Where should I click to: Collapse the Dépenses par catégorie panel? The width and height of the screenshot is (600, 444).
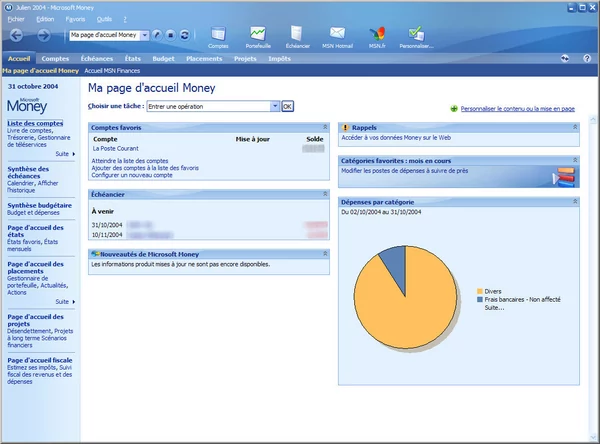pos(575,201)
